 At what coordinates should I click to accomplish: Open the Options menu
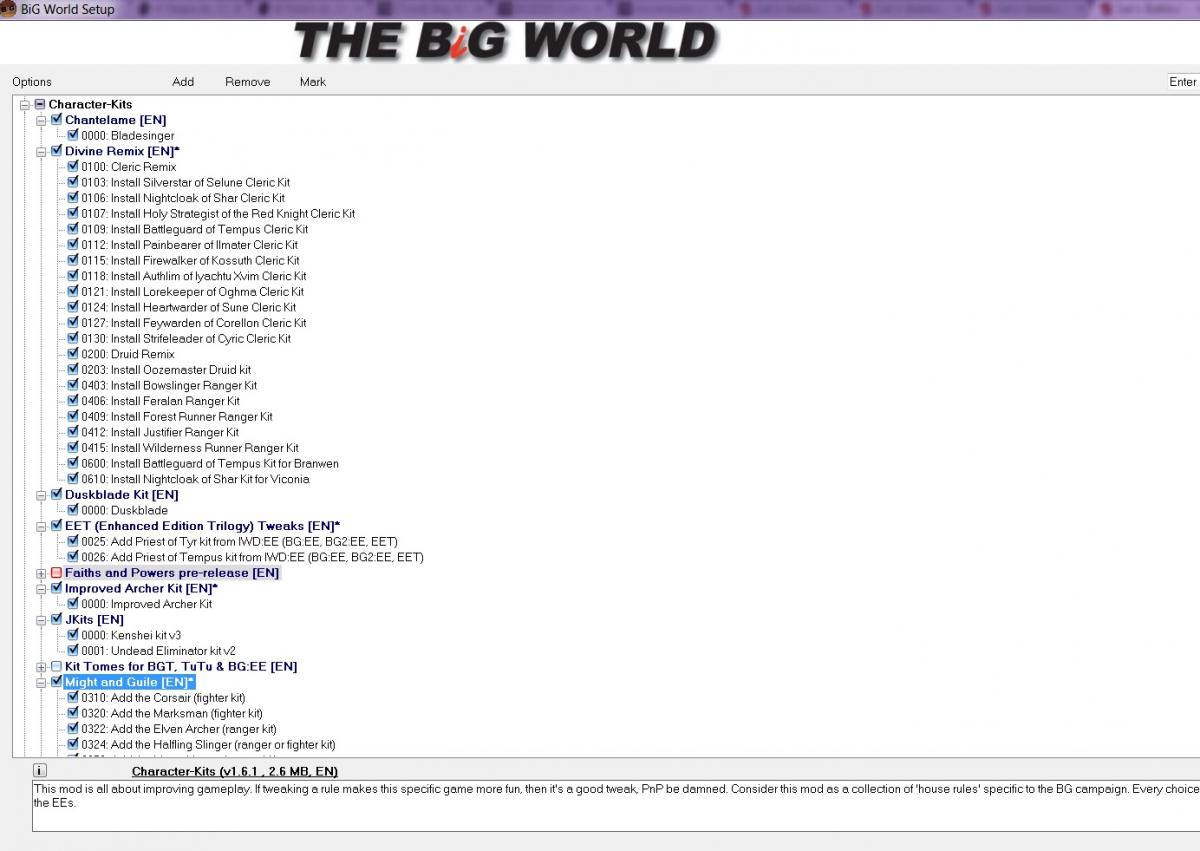tap(32, 82)
